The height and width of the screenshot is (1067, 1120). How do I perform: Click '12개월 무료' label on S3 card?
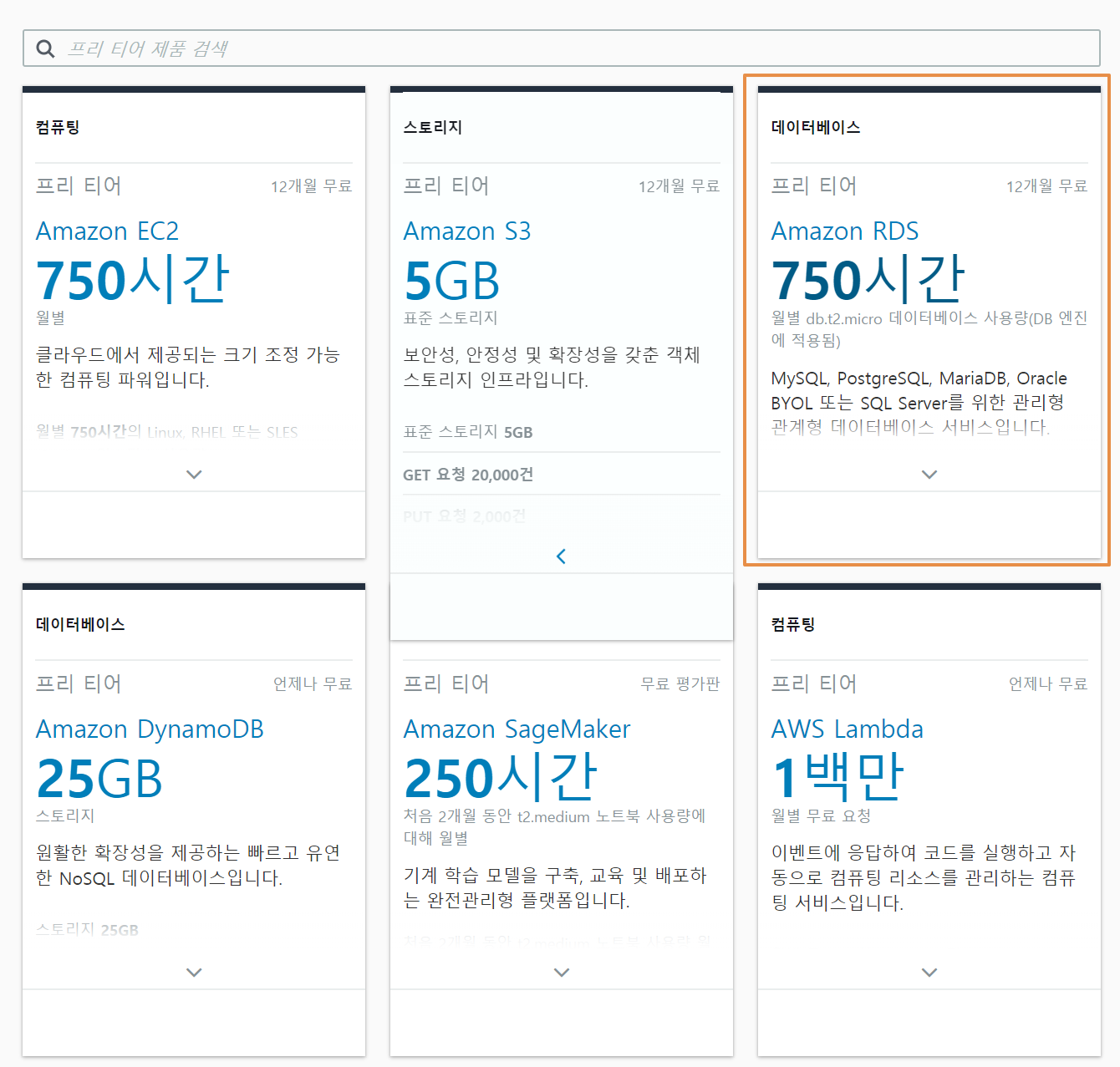click(680, 186)
